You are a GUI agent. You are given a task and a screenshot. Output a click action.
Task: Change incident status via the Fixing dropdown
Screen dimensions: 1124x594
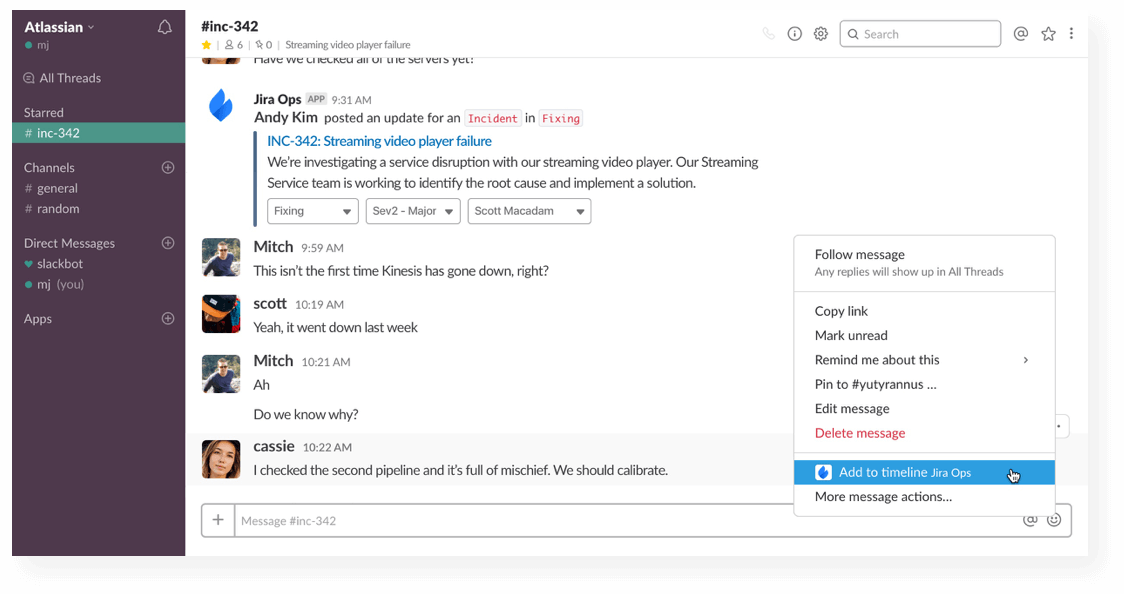(x=312, y=211)
